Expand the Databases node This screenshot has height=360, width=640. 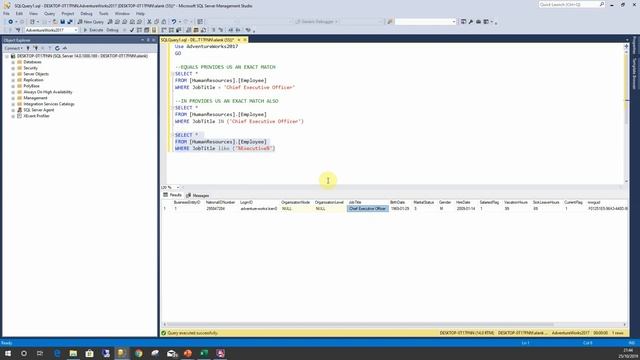tap(13, 62)
